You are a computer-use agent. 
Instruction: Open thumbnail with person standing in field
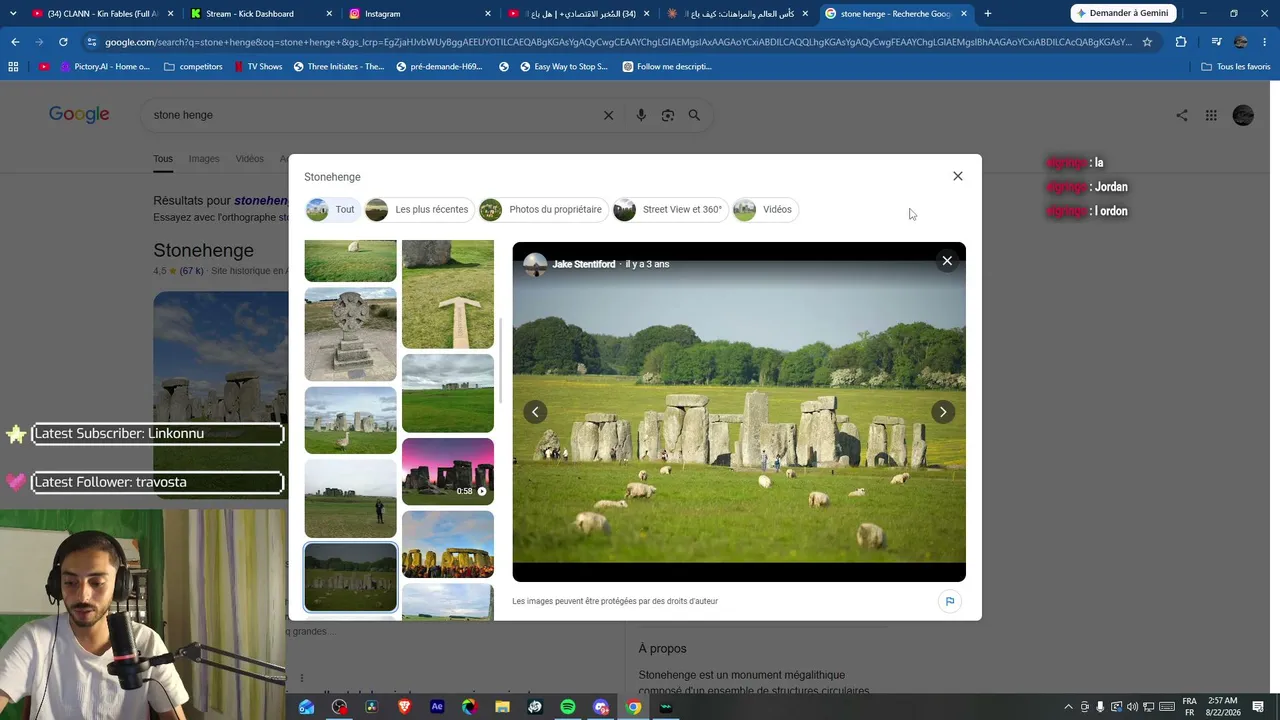coord(350,498)
